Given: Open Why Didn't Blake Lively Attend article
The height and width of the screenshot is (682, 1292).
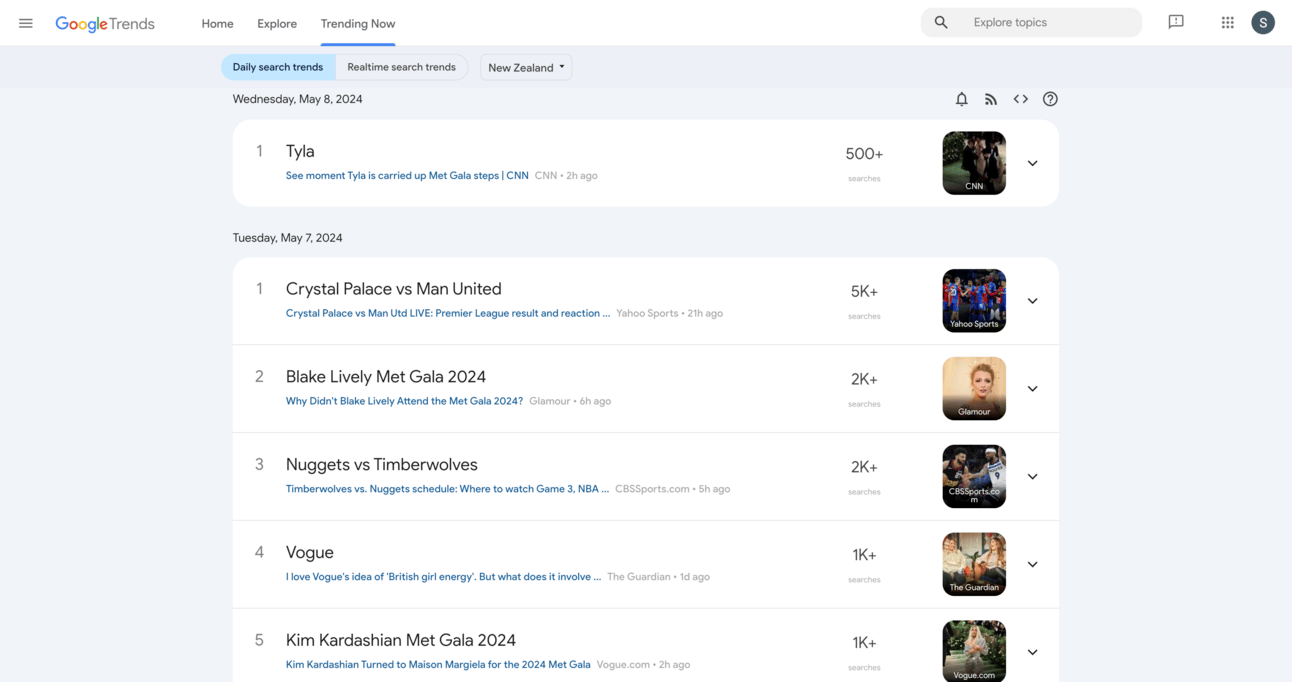Looking at the screenshot, I should click(x=404, y=401).
